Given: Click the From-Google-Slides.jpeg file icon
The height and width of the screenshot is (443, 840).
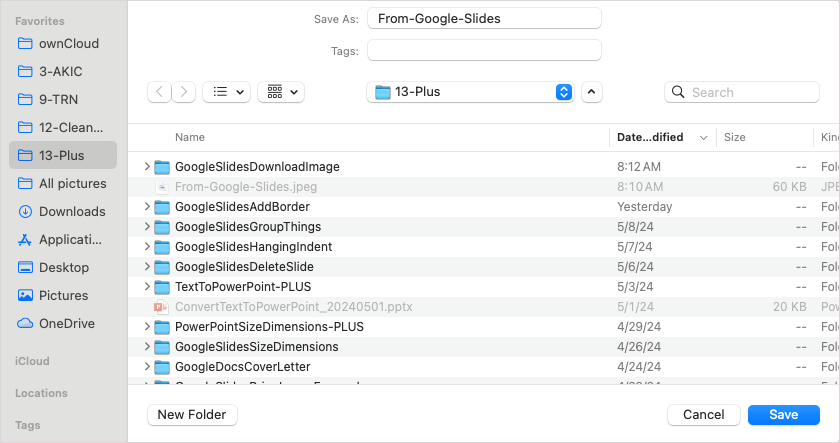Looking at the screenshot, I should point(162,187).
